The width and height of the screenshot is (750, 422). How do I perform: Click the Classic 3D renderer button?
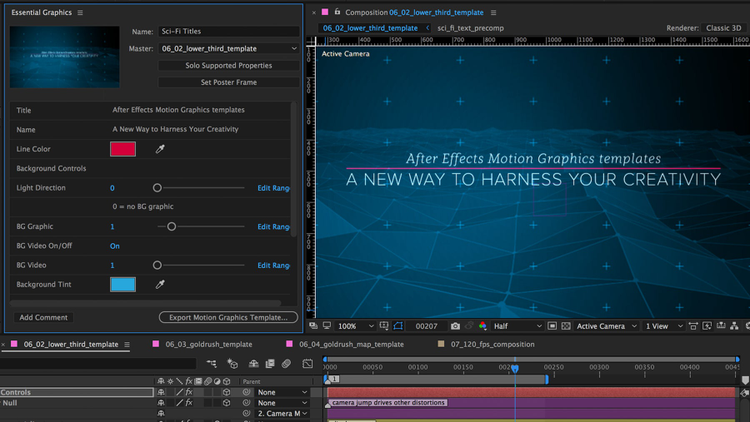click(723, 28)
